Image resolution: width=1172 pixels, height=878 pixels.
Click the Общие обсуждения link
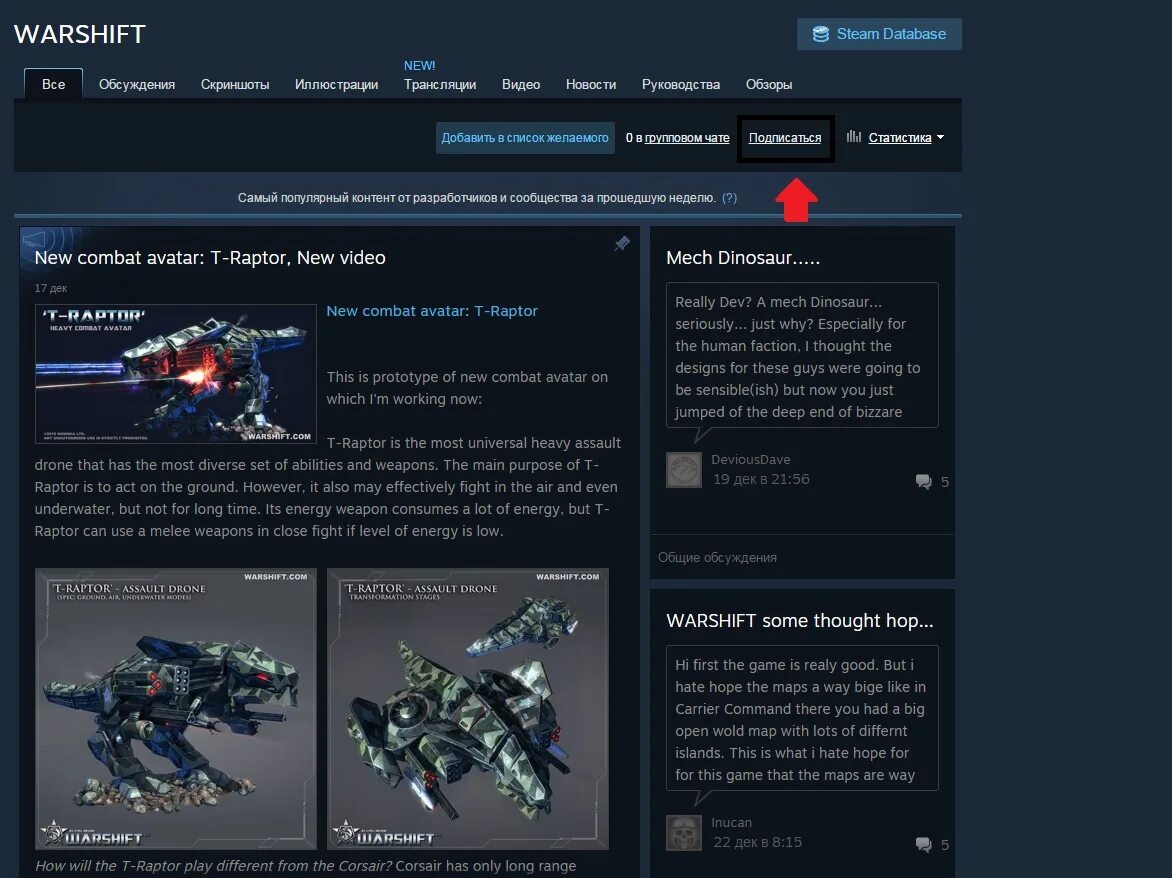(717, 557)
